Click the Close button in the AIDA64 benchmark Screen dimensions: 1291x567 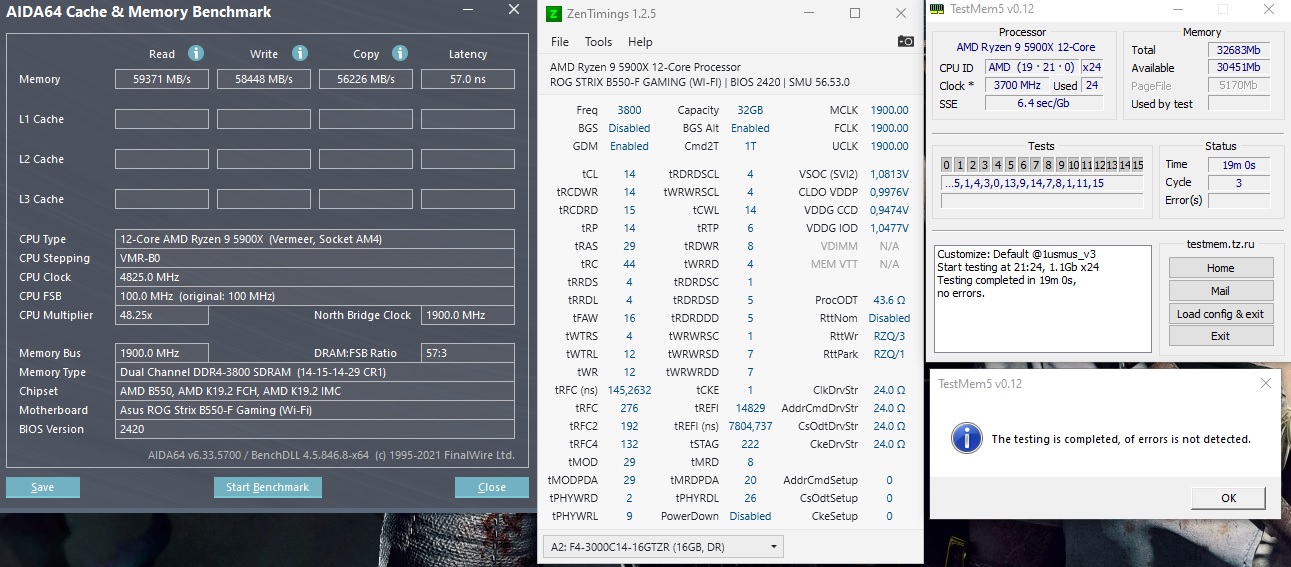[x=492, y=487]
